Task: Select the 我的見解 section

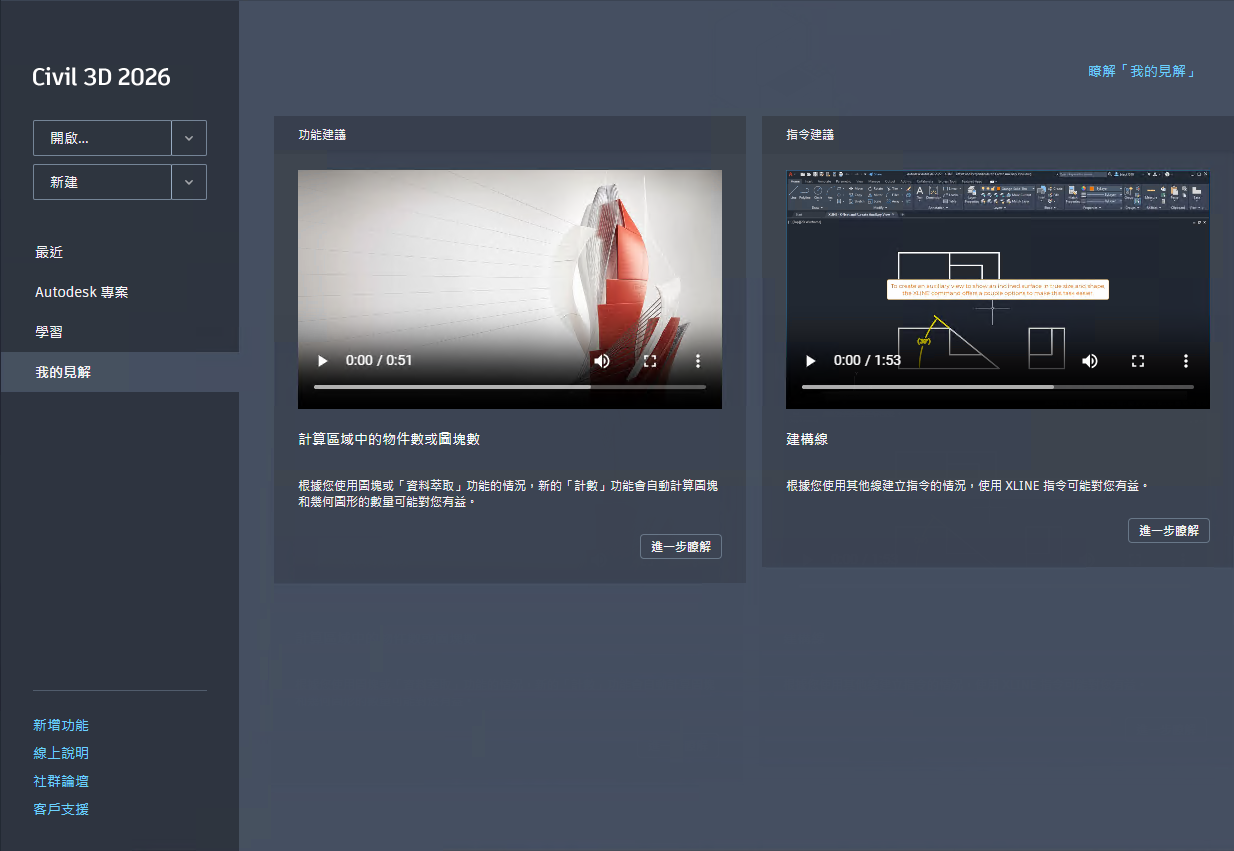Action: [x=119, y=372]
